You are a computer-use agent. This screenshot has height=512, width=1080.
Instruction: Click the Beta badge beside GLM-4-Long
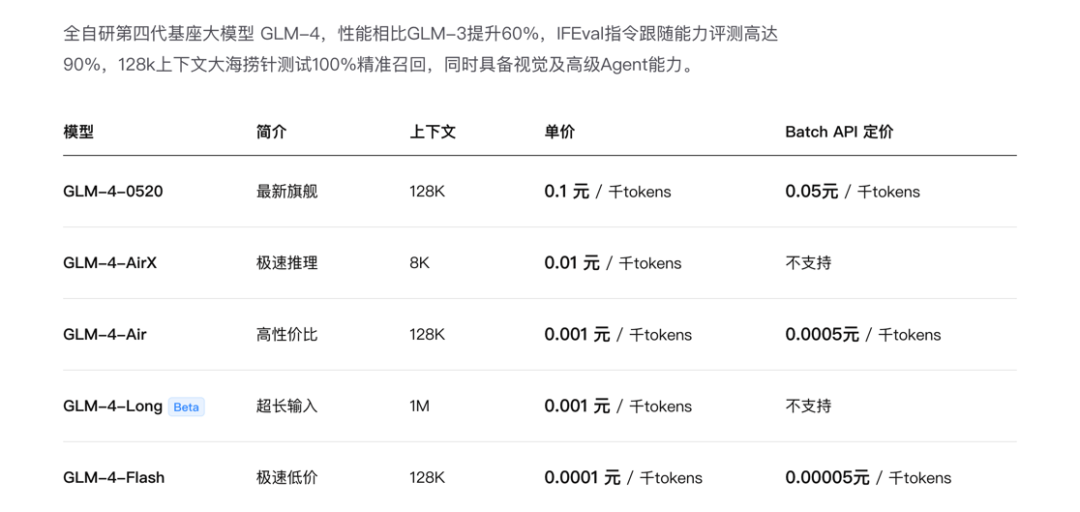coord(186,407)
